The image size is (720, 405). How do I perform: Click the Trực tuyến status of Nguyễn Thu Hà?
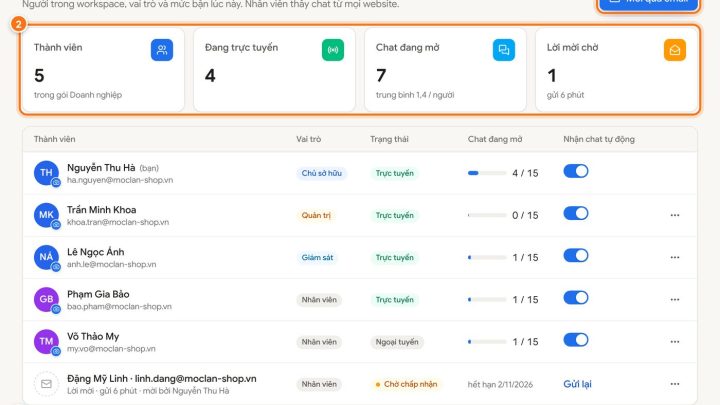(394, 174)
